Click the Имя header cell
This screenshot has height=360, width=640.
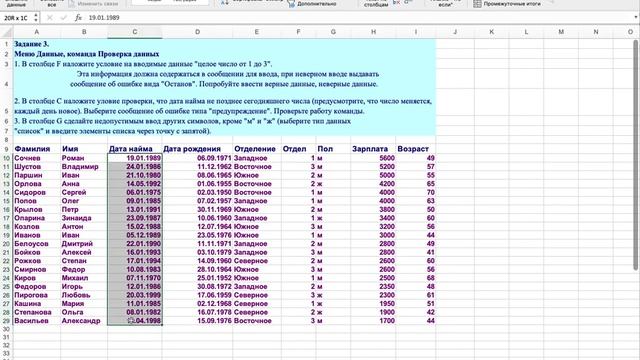pyautogui.click(x=84, y=149)
